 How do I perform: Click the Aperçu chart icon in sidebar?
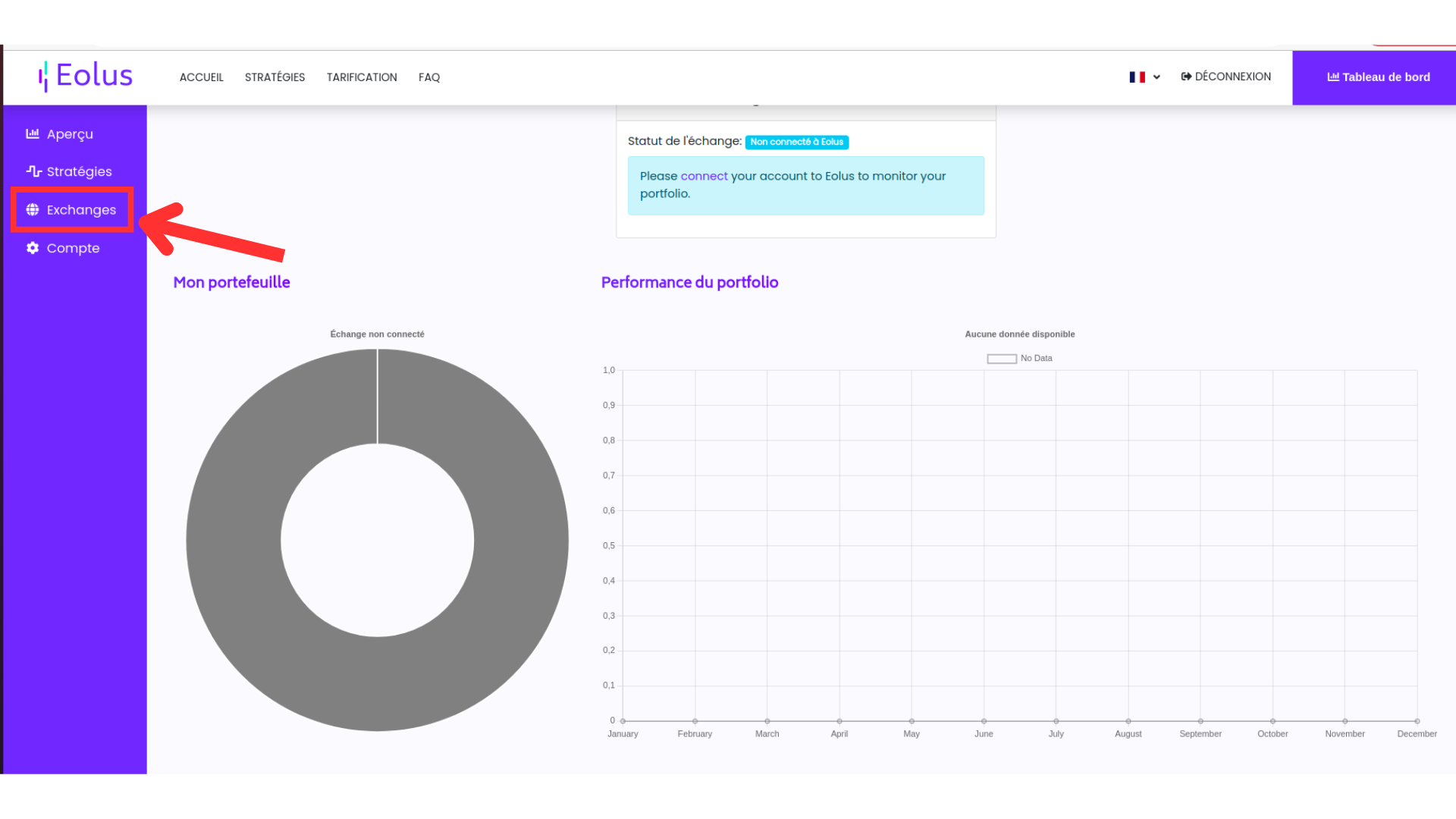coord(33,133)
